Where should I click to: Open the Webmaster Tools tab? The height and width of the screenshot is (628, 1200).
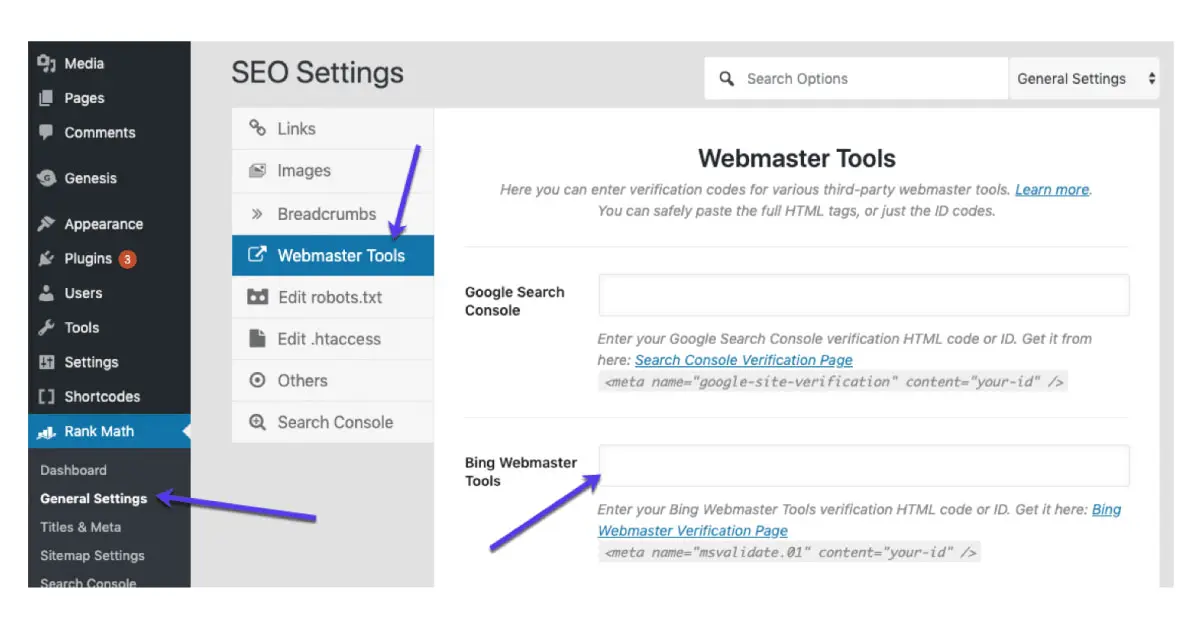tap(340, 255)
